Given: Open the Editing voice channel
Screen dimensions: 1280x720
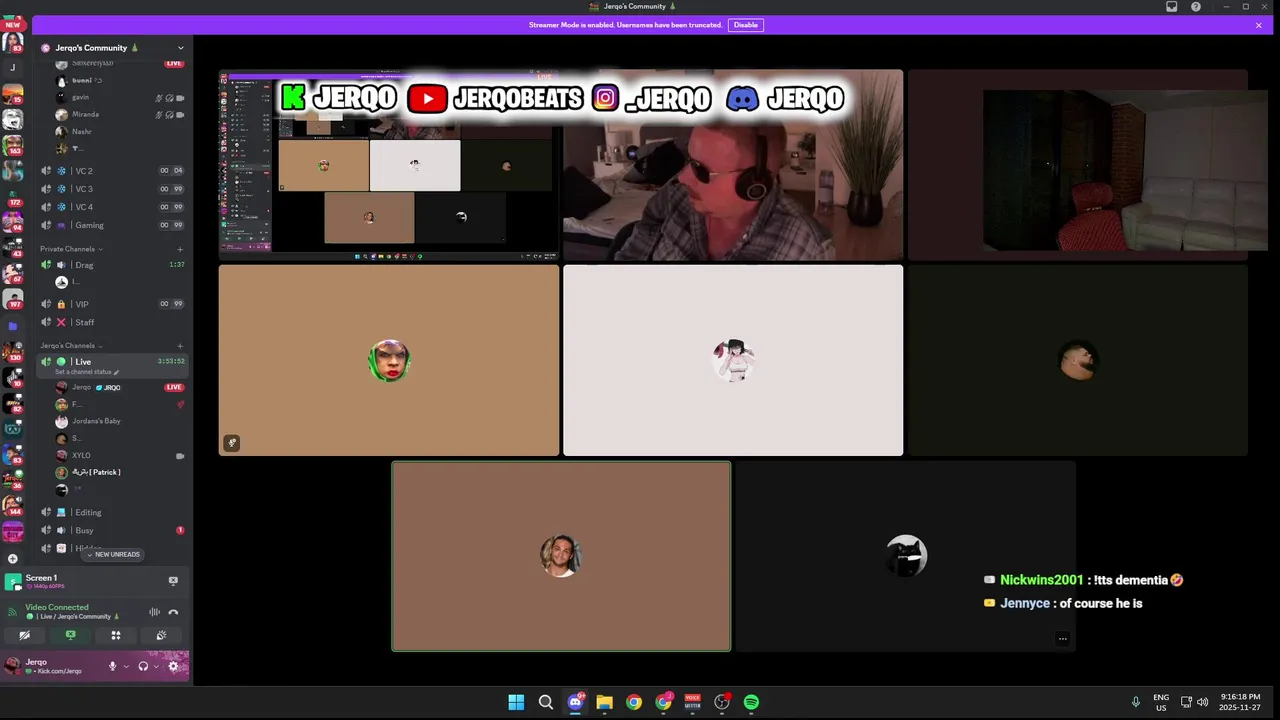Looking at the screenshot, I should point(112,512).
